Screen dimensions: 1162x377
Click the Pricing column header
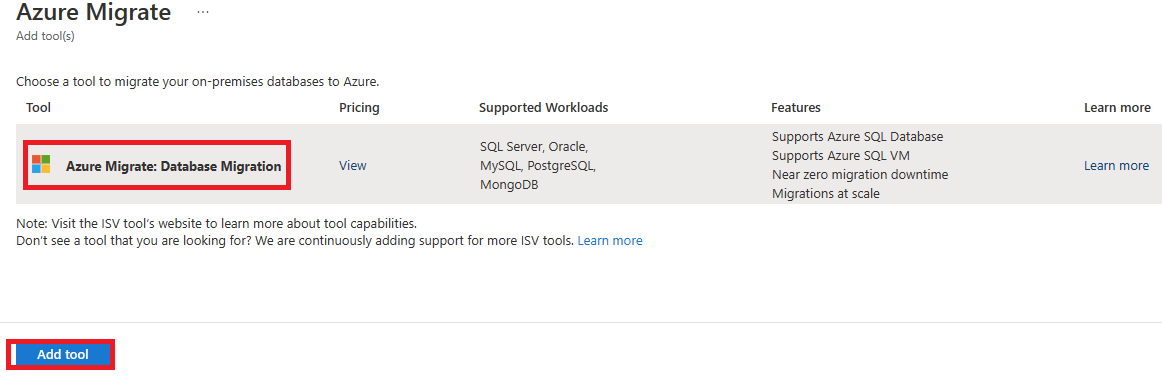point(359,107)
